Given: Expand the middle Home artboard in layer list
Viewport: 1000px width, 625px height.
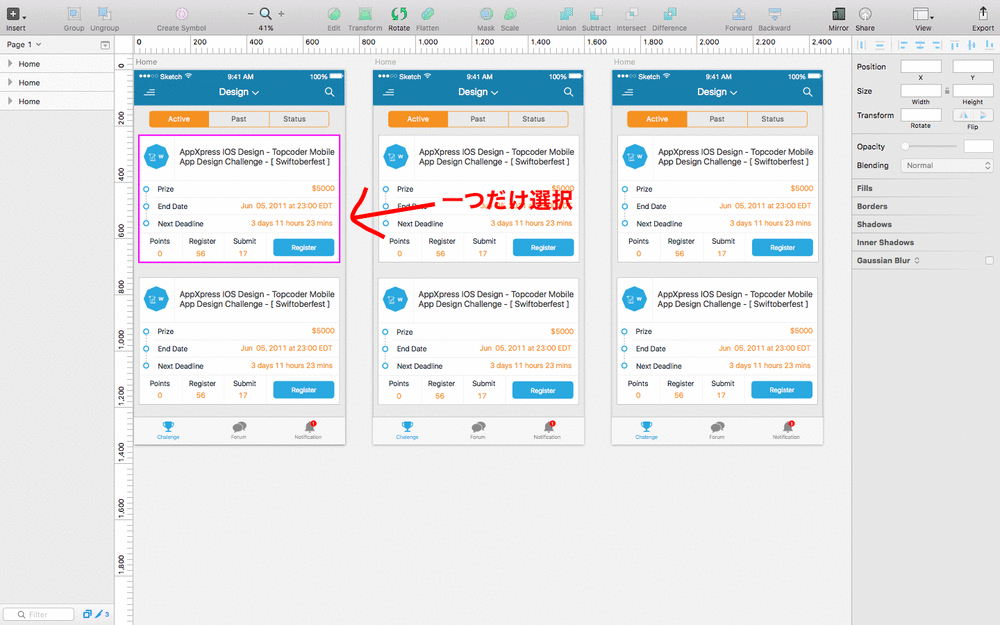Looking at the screenshot, I should click(x=10, y=82).
